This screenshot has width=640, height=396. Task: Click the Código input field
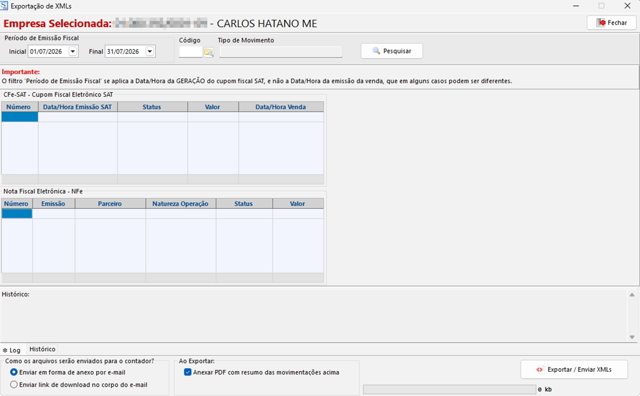[x=191, y=52]
